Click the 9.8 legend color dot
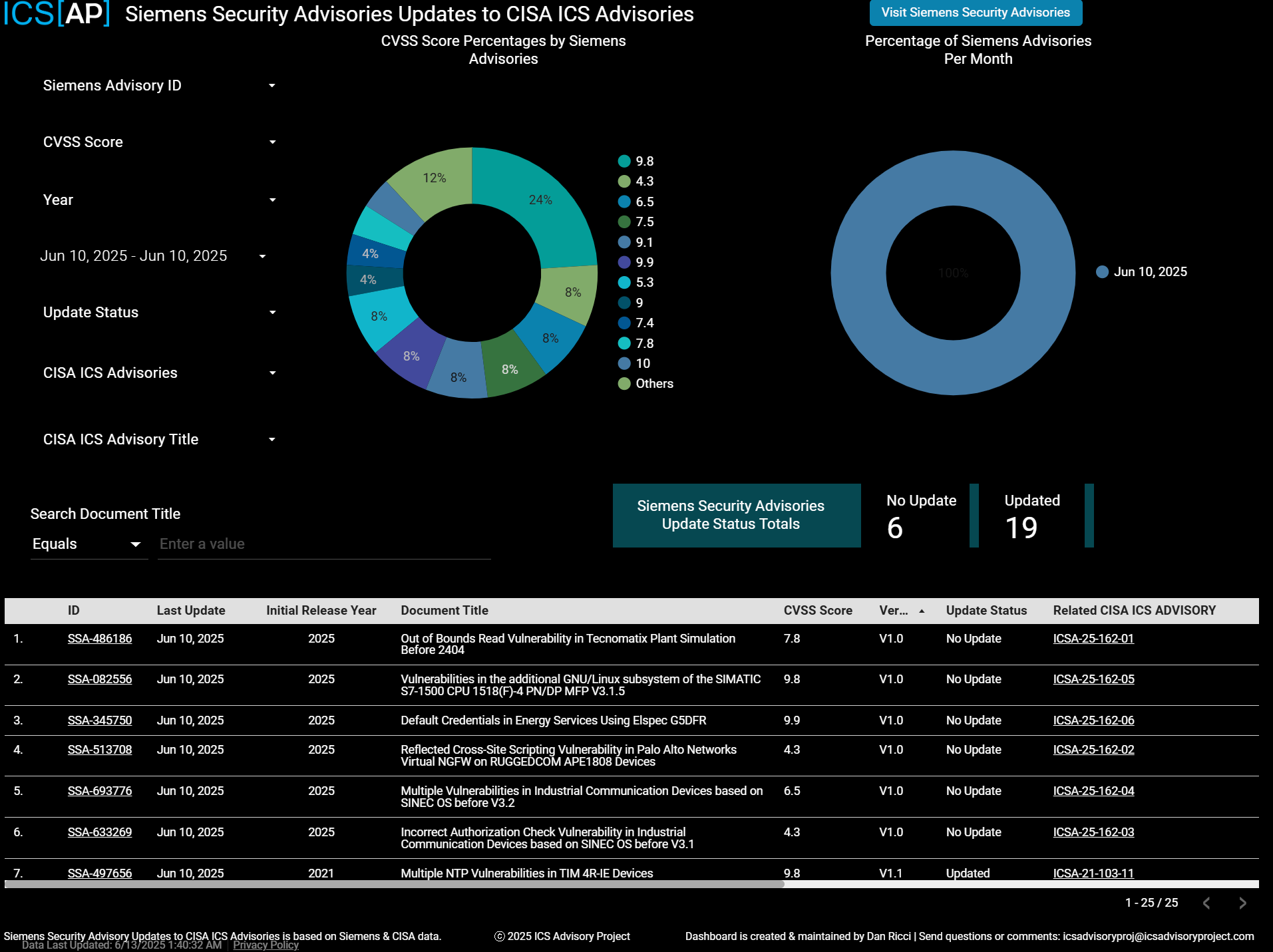Image resolution: width=1273 pixels, height=952 pixels. tap(624, 161)
